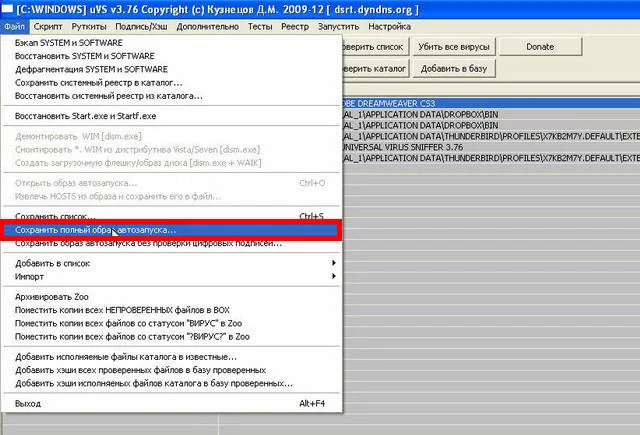The height and width of the screenshot is (435, 640).
Task: Choose Сохранить список menu item
Action: point(171,216)
